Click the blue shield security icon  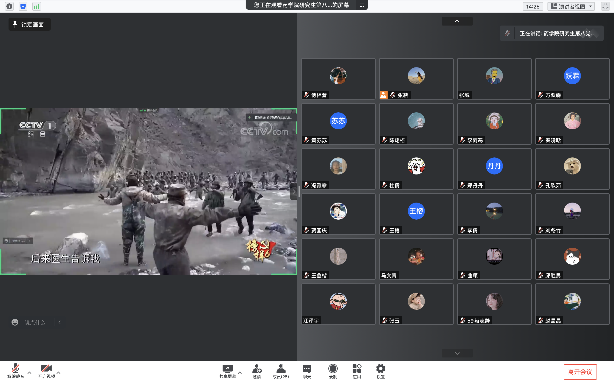pos(23,6)
